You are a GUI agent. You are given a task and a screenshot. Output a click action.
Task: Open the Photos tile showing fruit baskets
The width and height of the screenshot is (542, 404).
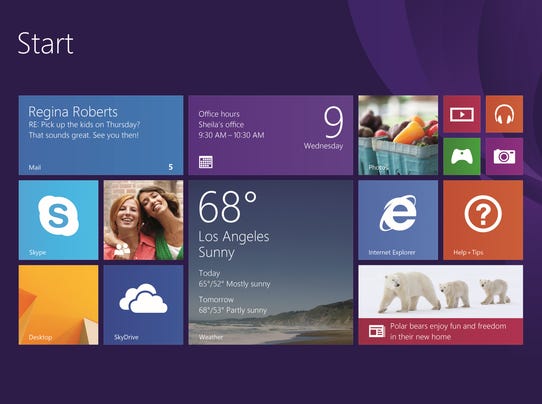pos(398,135)
